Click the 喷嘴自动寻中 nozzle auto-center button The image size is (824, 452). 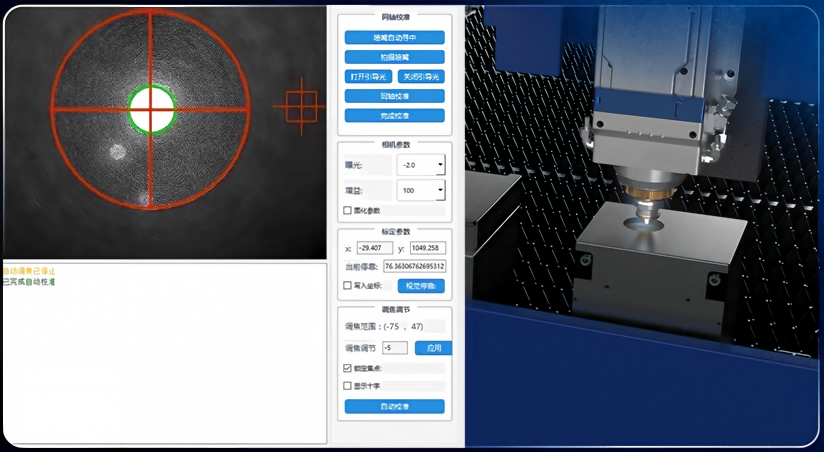[395, 38]
